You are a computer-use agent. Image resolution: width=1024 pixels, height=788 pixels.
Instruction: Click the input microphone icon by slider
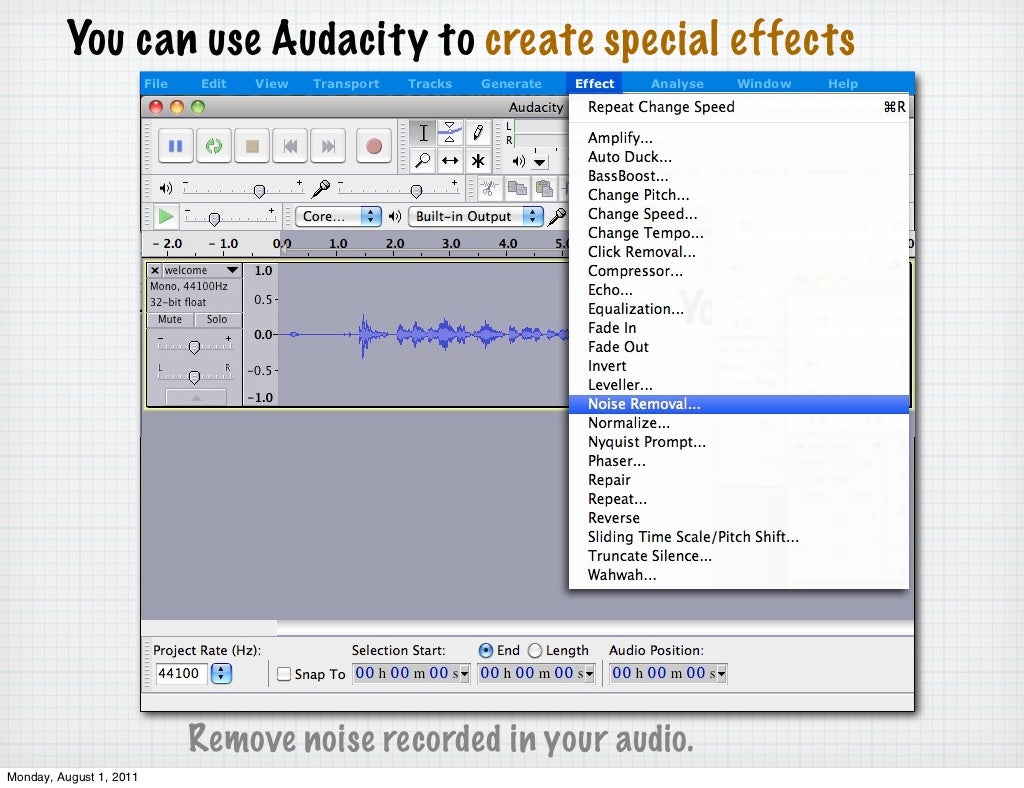pyautogui.click(x=321, y=189)
